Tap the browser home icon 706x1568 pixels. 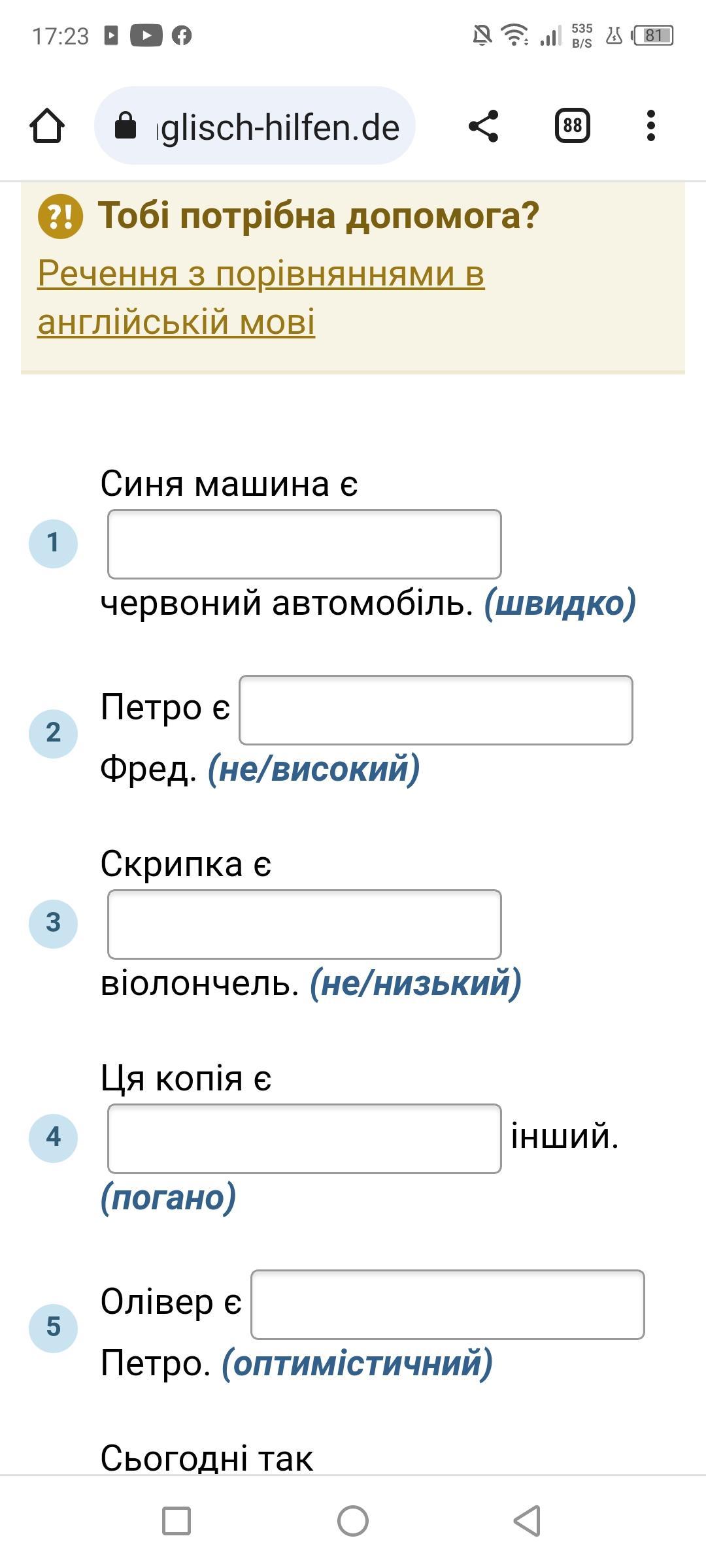click(x=47, y=125)
